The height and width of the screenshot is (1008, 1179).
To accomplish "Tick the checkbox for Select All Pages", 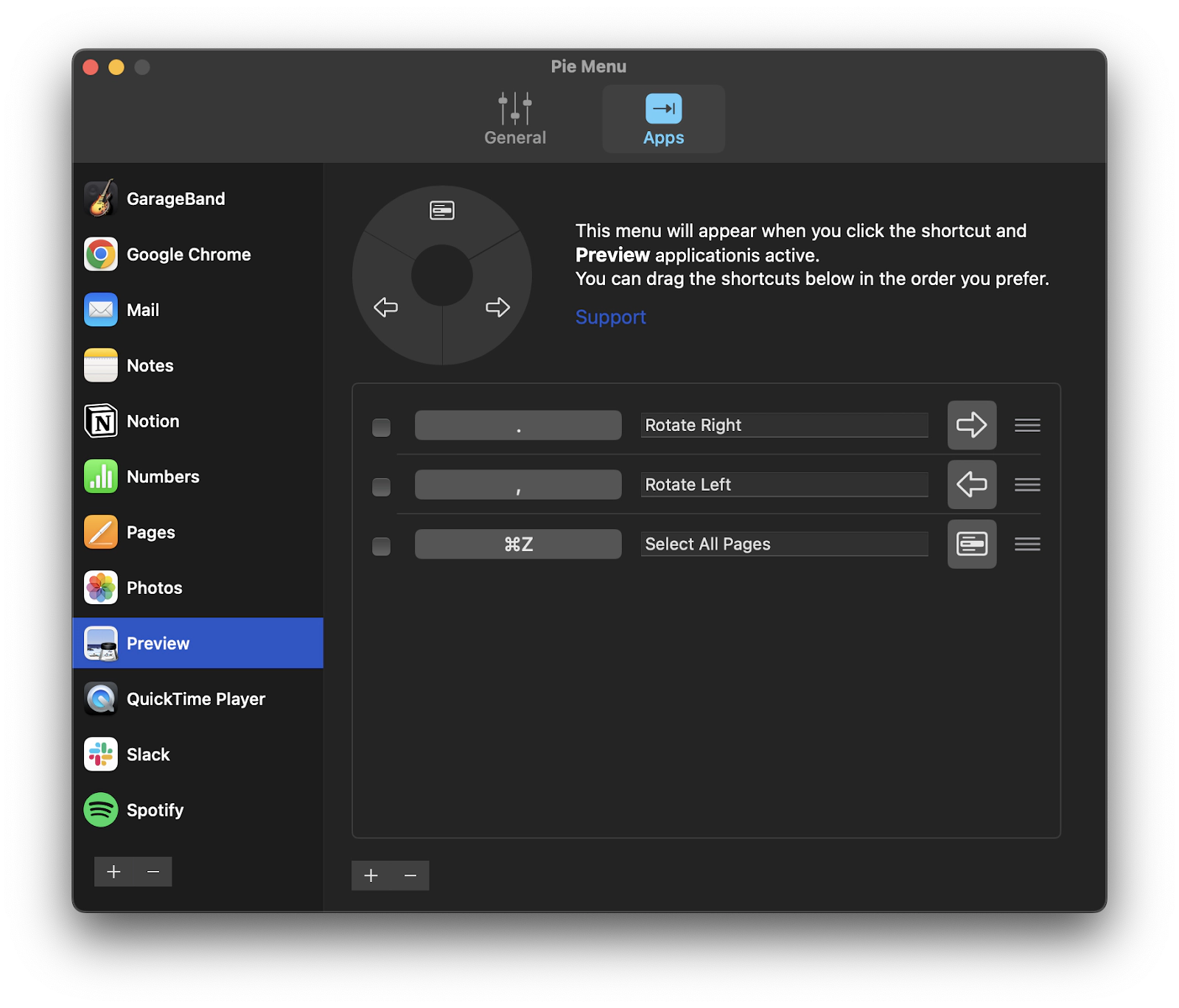I will point(381,546).
